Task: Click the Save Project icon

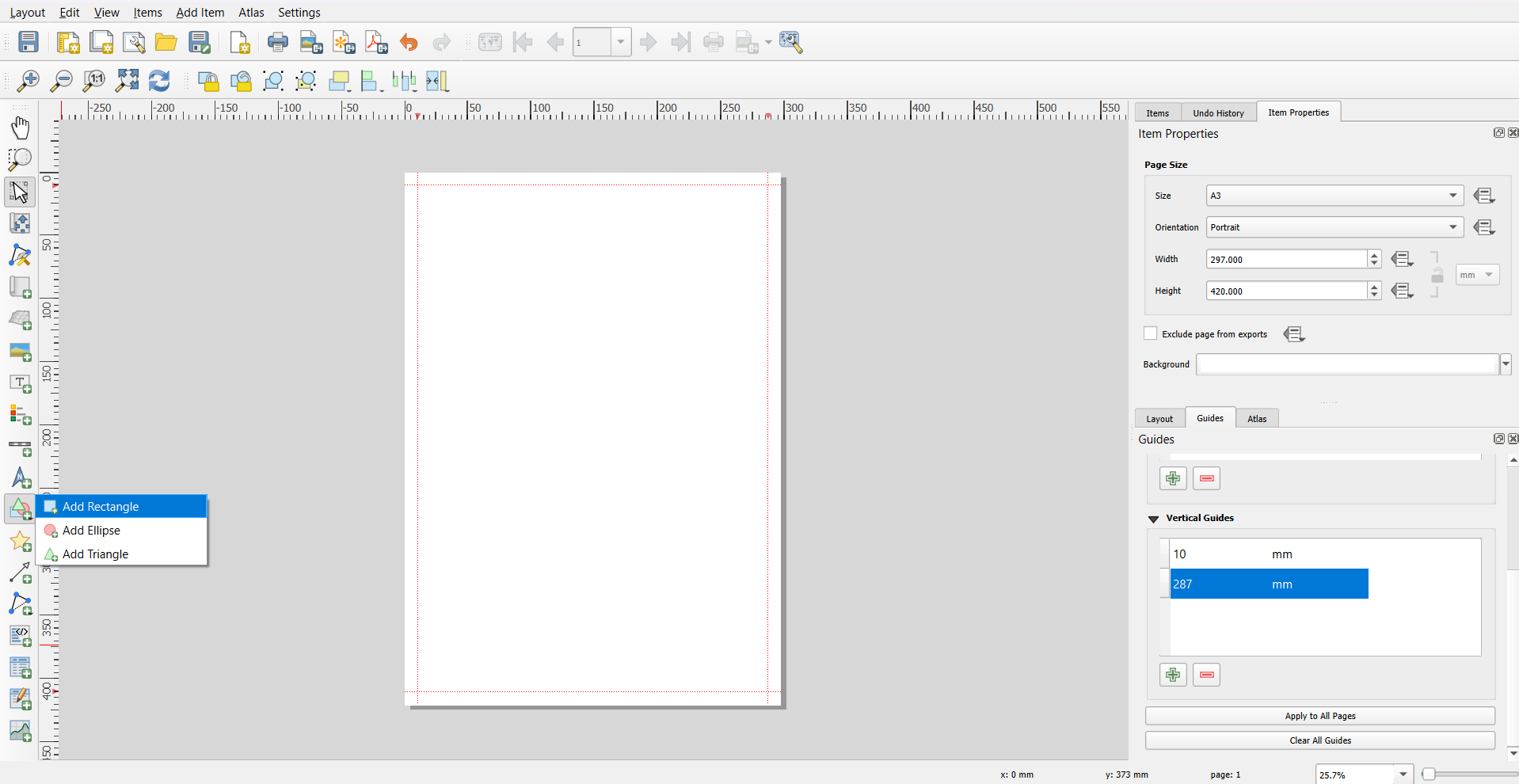Action: pos(29,42)
